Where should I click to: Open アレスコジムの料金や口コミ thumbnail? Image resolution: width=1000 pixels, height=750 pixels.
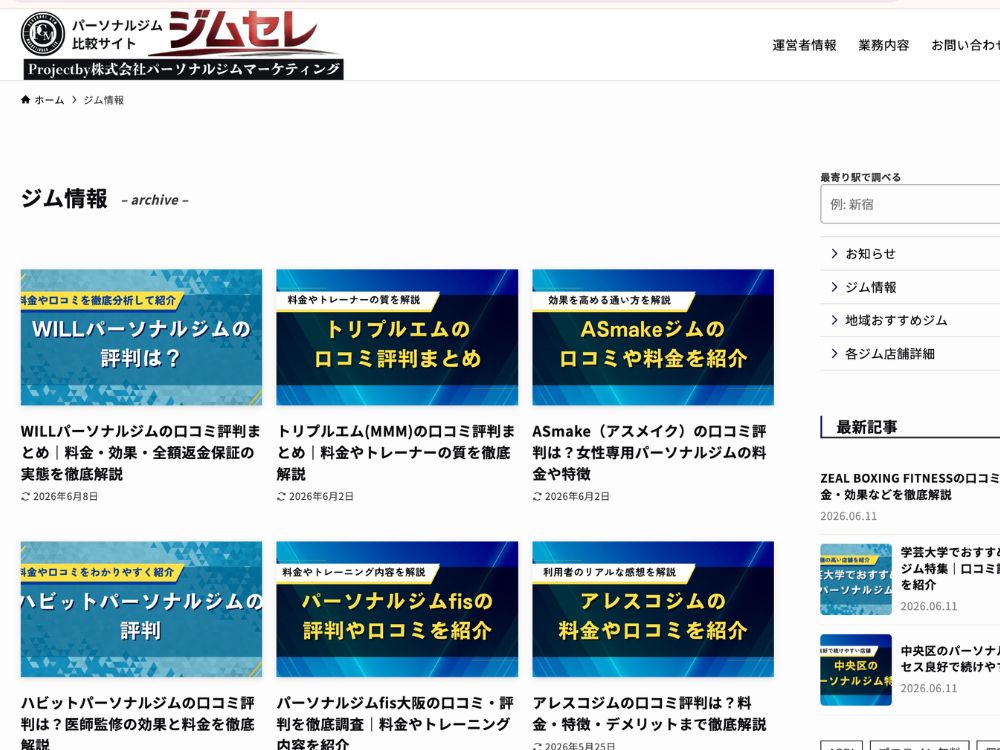point(653,609)
